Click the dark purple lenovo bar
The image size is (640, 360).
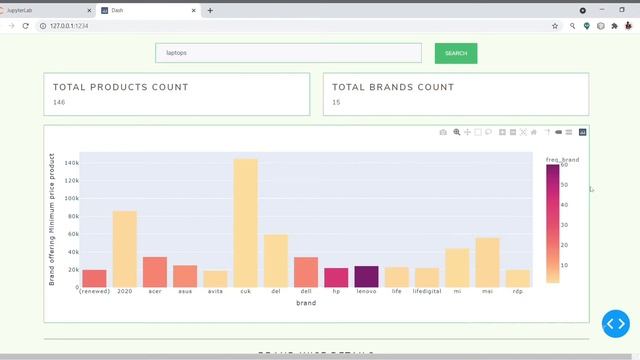[x=366, y=277]
